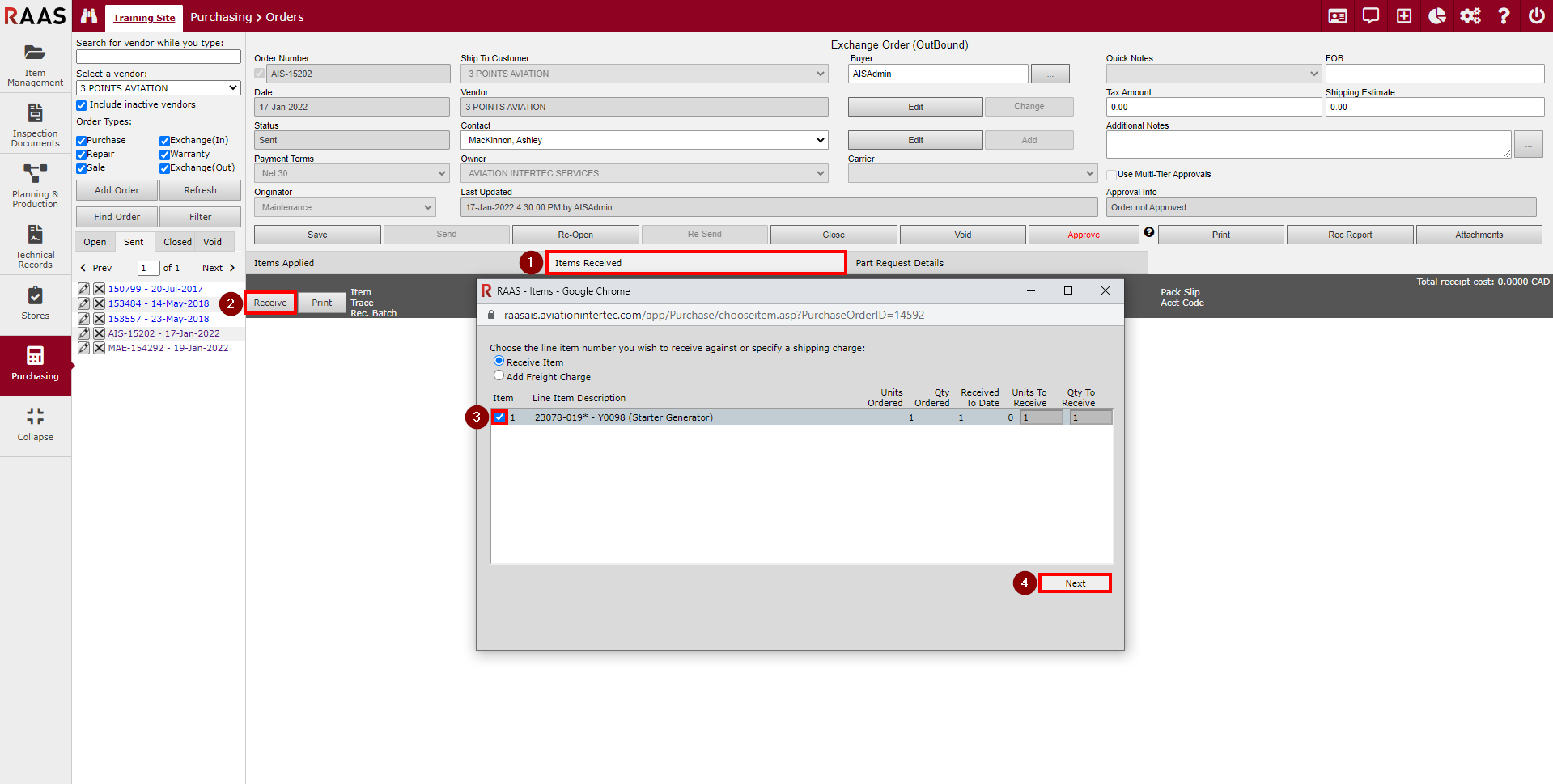Image resolution: width=1553 pixels, height=784 pixels.
Task: Open the help question mark icon
Action: pos(1503,16)
